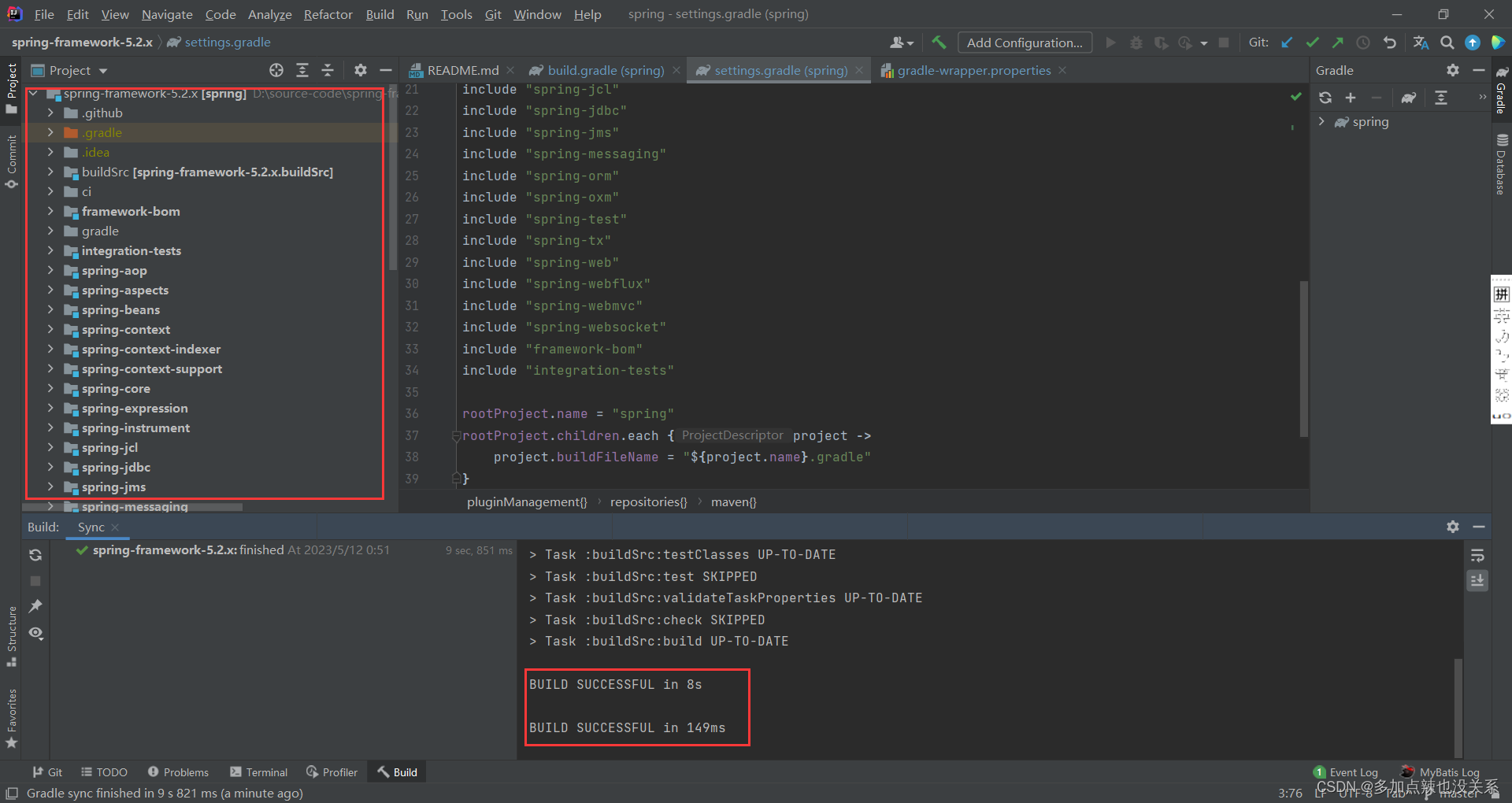Expand the .github folder

(50, 113)
